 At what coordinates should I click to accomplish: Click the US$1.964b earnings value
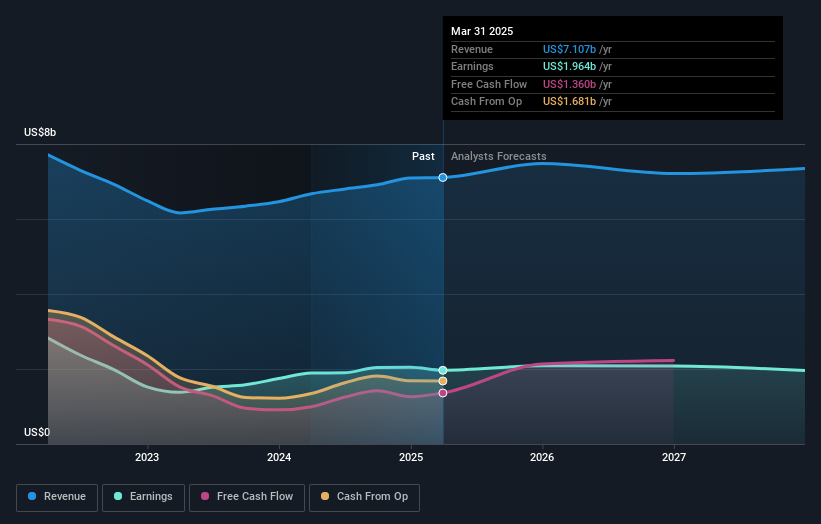click(569, 66)
